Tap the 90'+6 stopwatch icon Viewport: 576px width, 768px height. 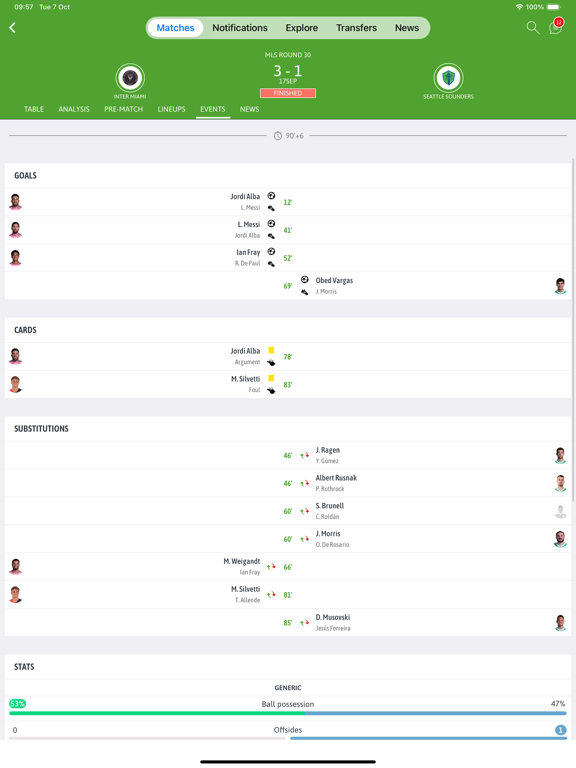point(278,136)
